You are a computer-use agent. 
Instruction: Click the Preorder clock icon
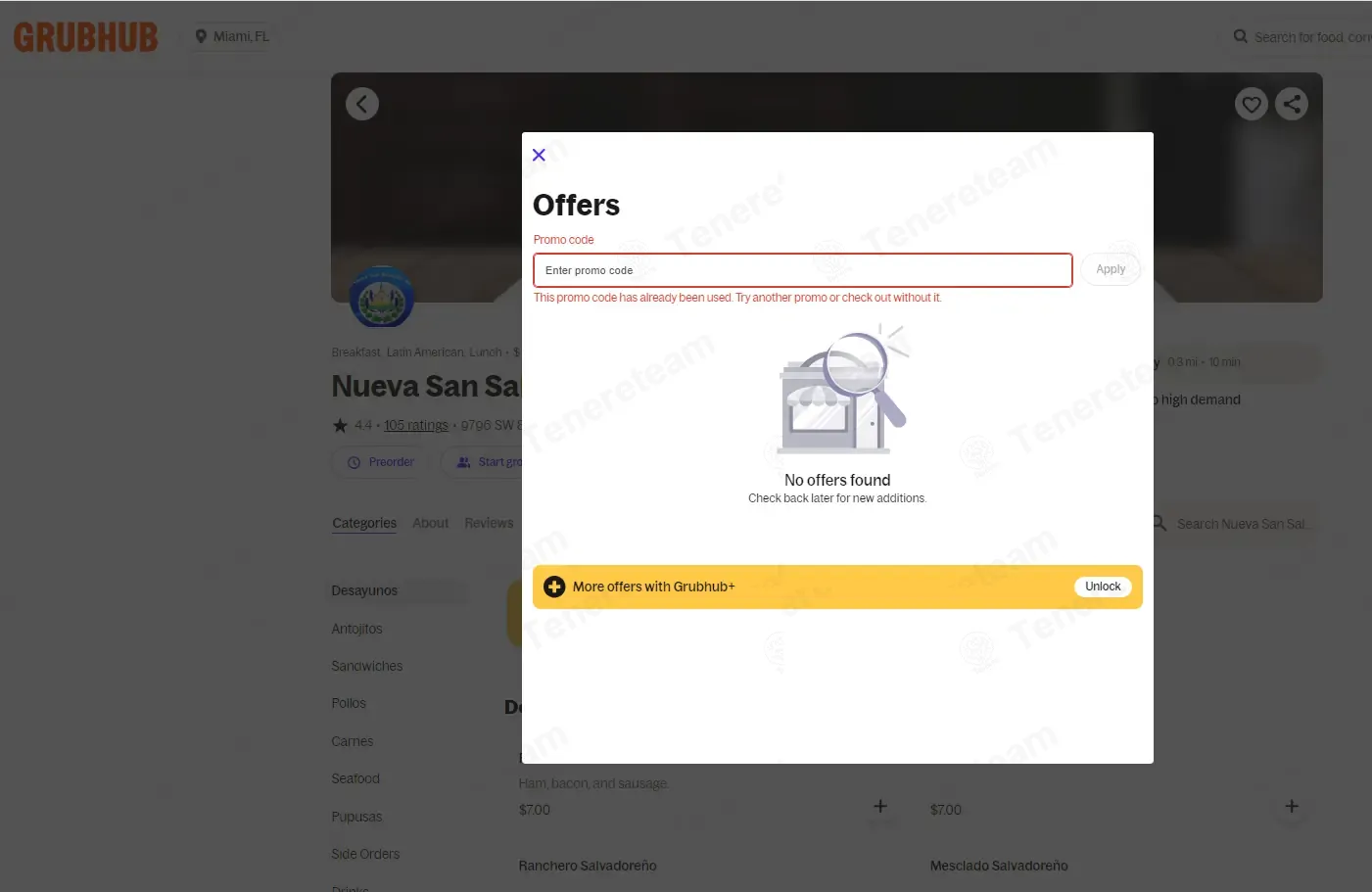[354, 462]
